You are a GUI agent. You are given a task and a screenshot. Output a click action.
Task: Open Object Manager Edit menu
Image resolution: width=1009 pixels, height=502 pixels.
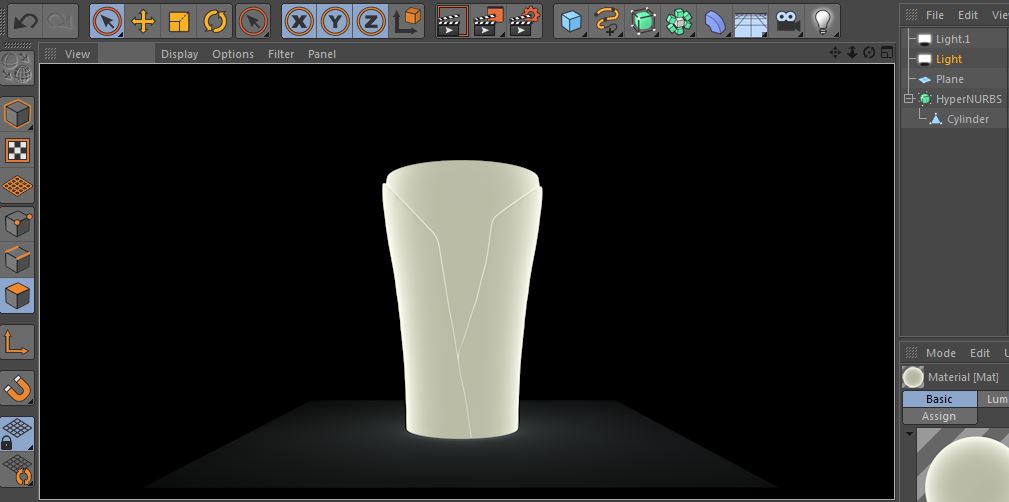pyautogui.click(x=968, y=15)
